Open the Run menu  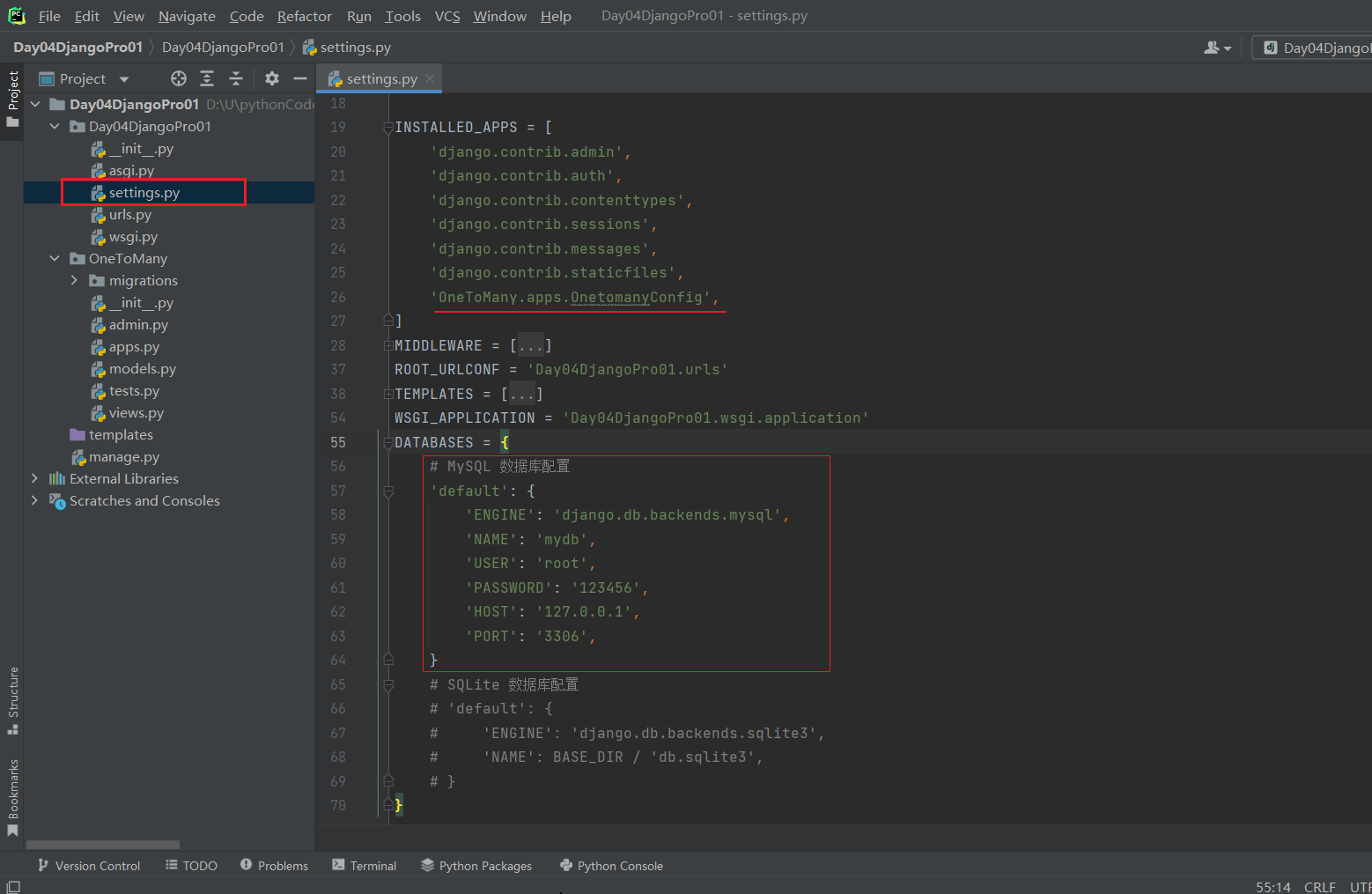(359, 16)
